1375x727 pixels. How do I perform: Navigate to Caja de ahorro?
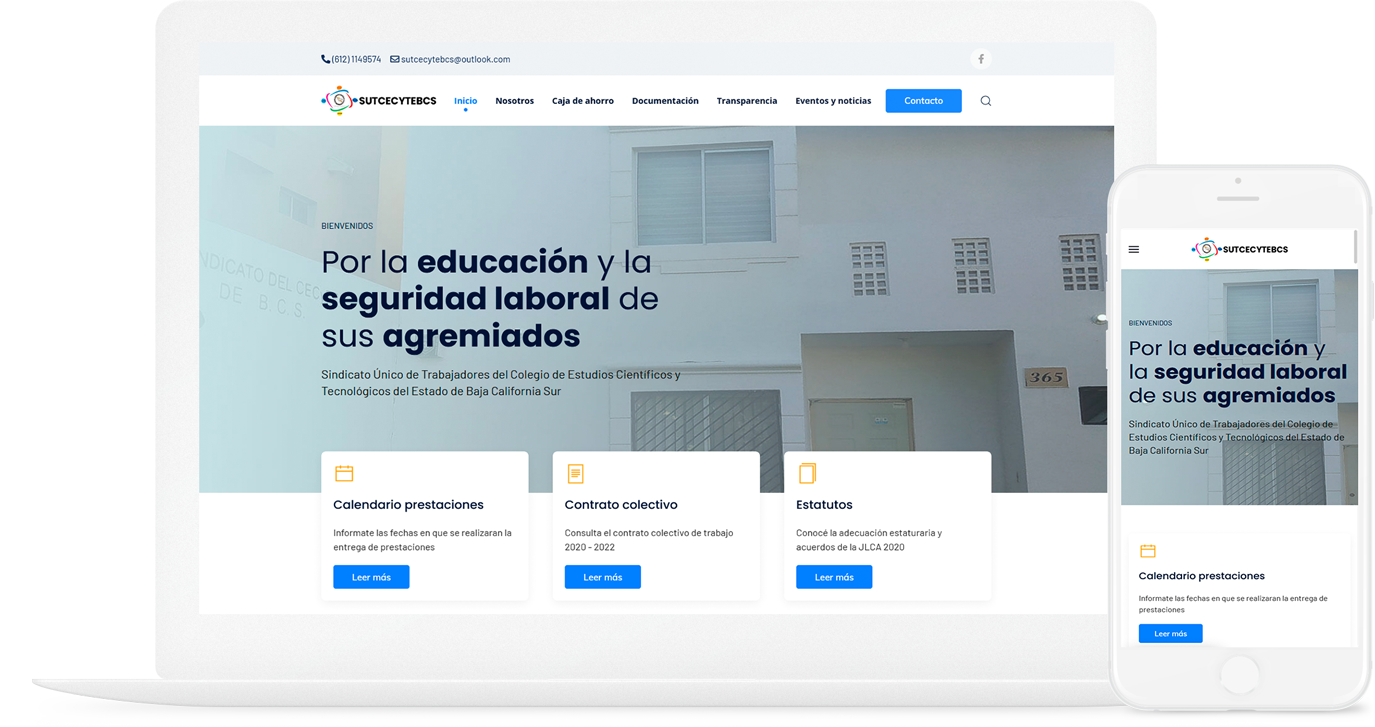click(583, 100)
